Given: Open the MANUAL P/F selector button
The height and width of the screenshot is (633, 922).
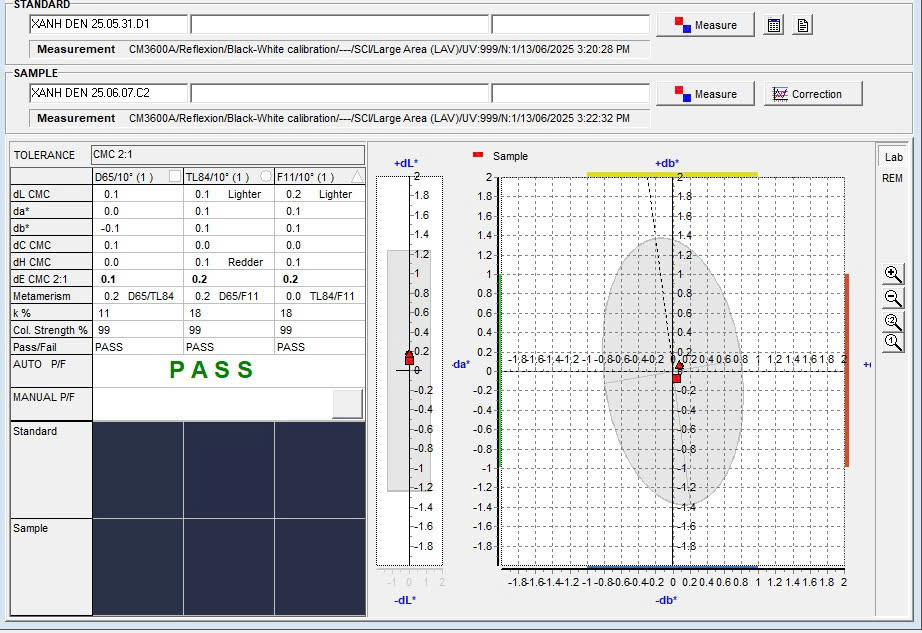Looking at the screenshot, I should coord(347,403).
